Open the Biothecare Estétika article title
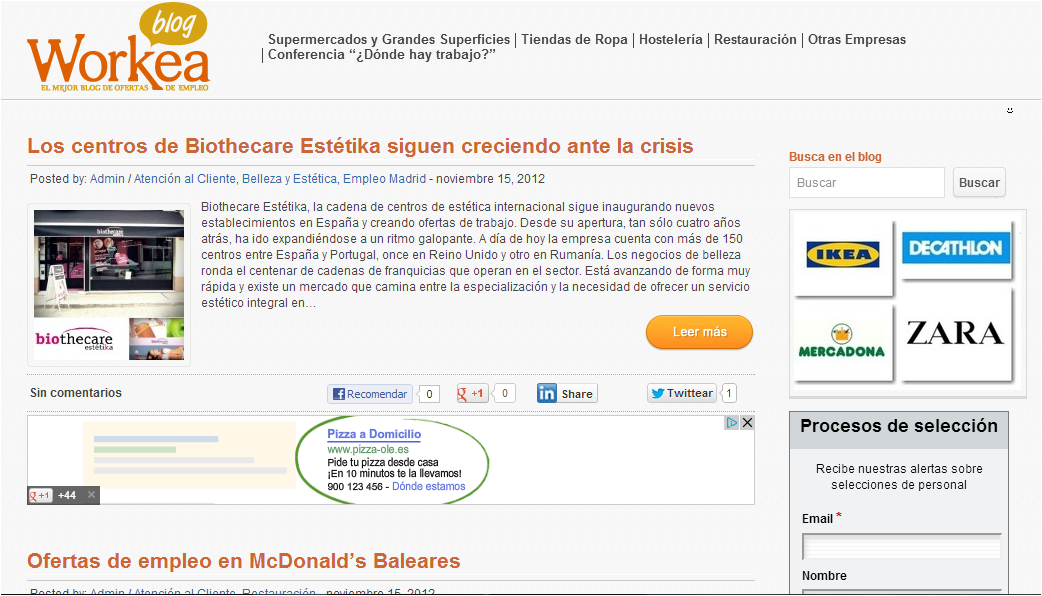 click(x=360, y=146)
